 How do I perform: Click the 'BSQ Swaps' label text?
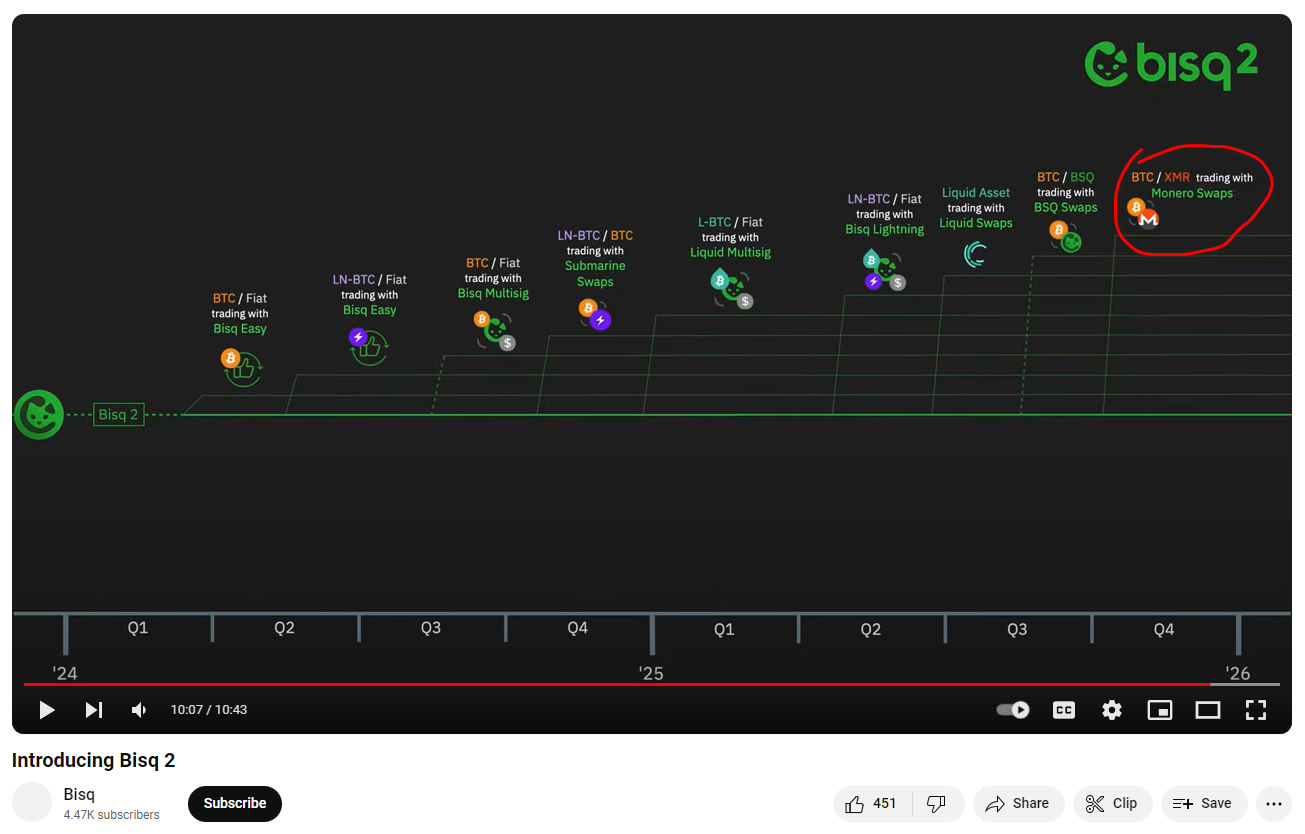pos(1066,208)
